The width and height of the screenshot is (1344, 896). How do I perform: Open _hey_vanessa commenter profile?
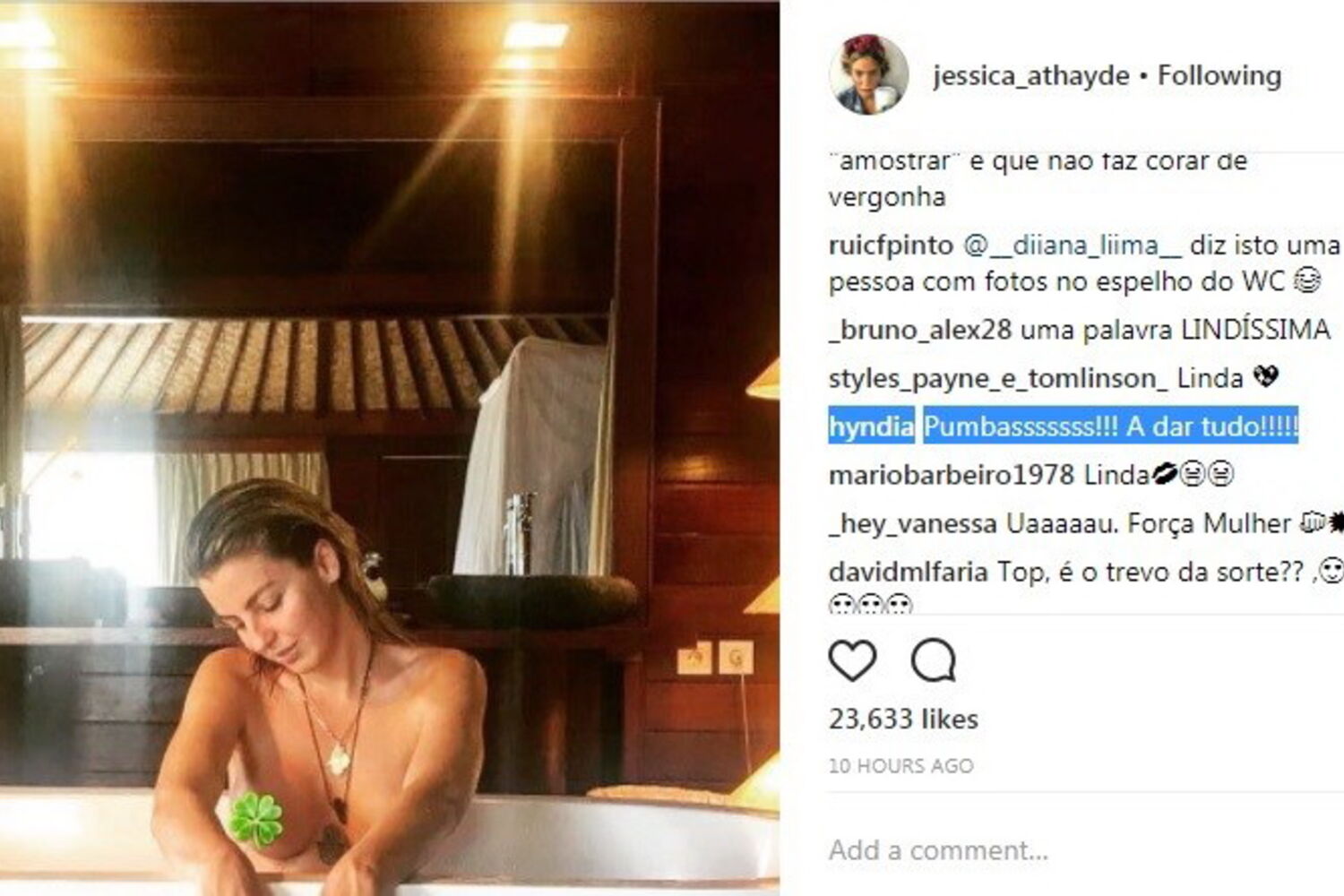pyautogui.click(x=913, y=522)
